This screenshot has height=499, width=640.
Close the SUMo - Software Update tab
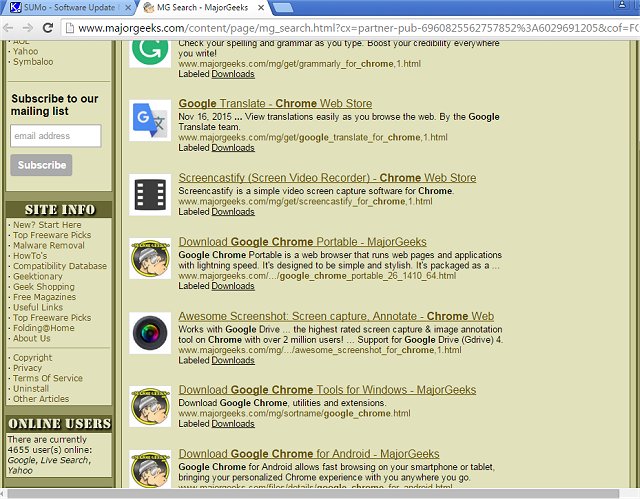pyautogui.click(x=128, y=7)
